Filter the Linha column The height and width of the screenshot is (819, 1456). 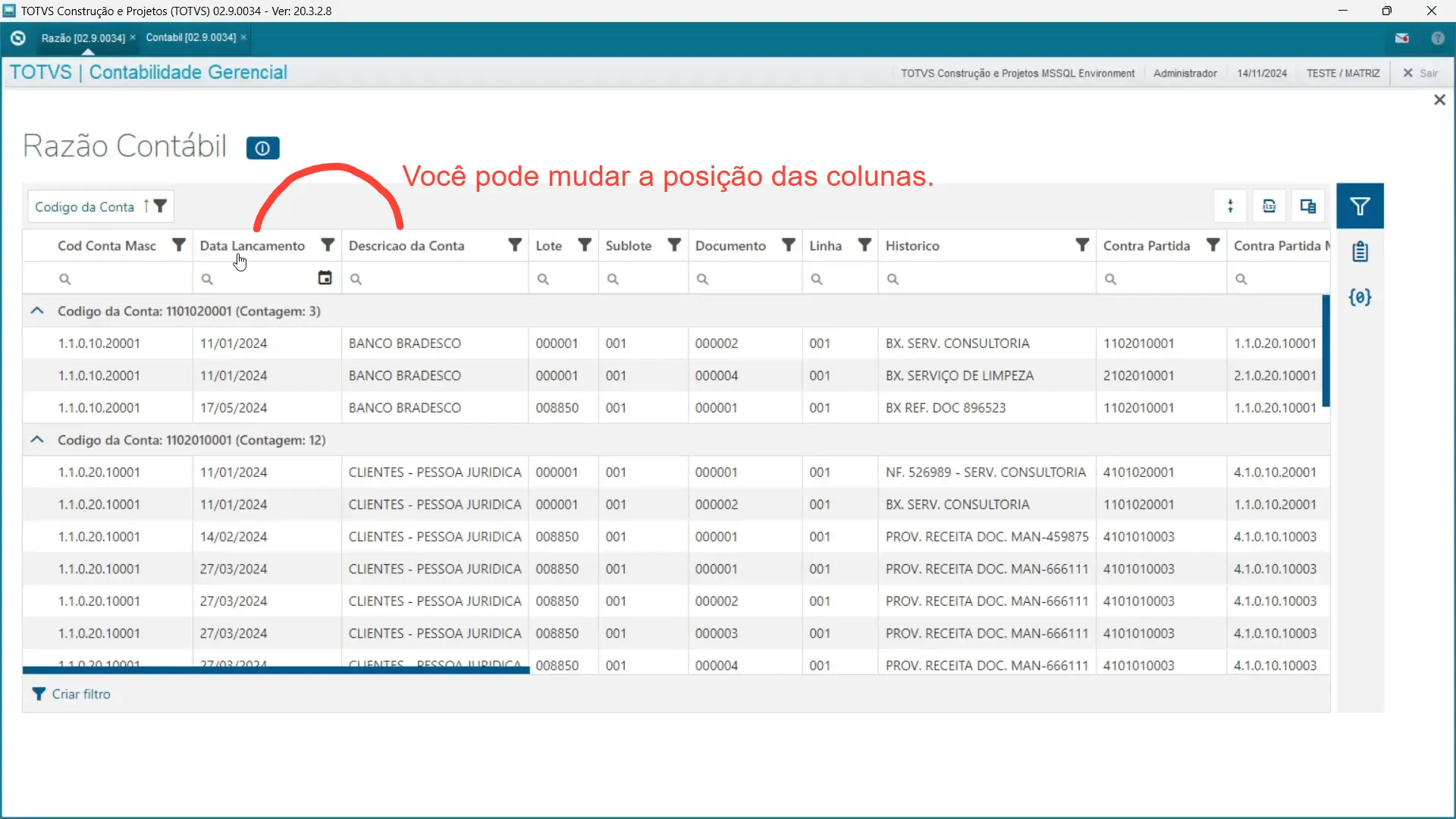[x=864, y=245]
